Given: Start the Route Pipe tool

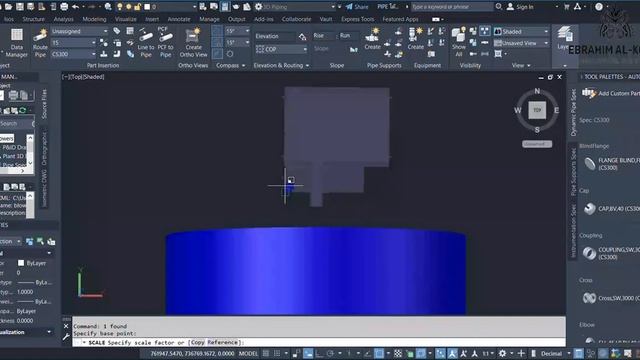Looking at the screenshot, I should click(40, 42).
